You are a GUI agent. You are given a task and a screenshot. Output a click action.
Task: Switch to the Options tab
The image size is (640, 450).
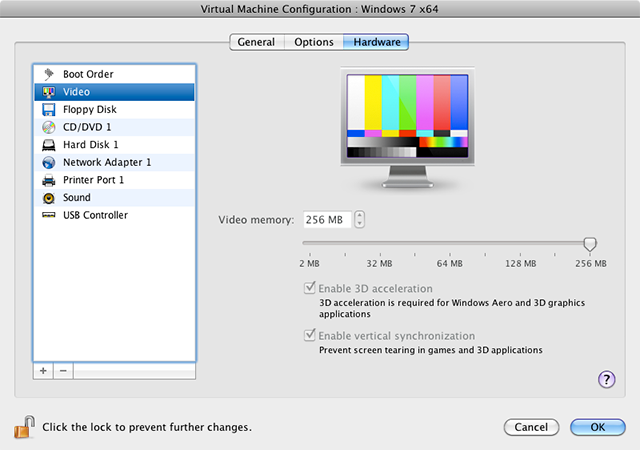point(314,42)
